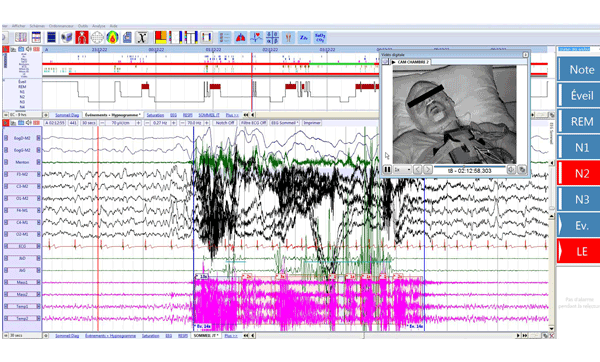Select the SaO2 CO2 toolbar icon
This screenshot has width=600, height=362.
(320, 38)
